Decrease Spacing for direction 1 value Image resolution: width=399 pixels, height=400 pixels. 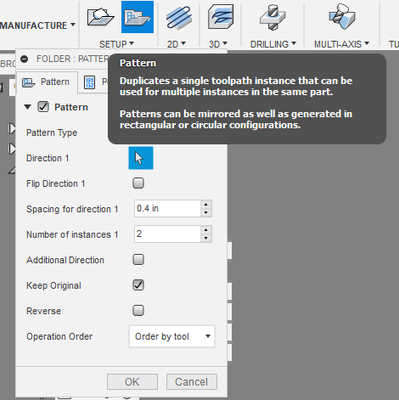(206, 213)
